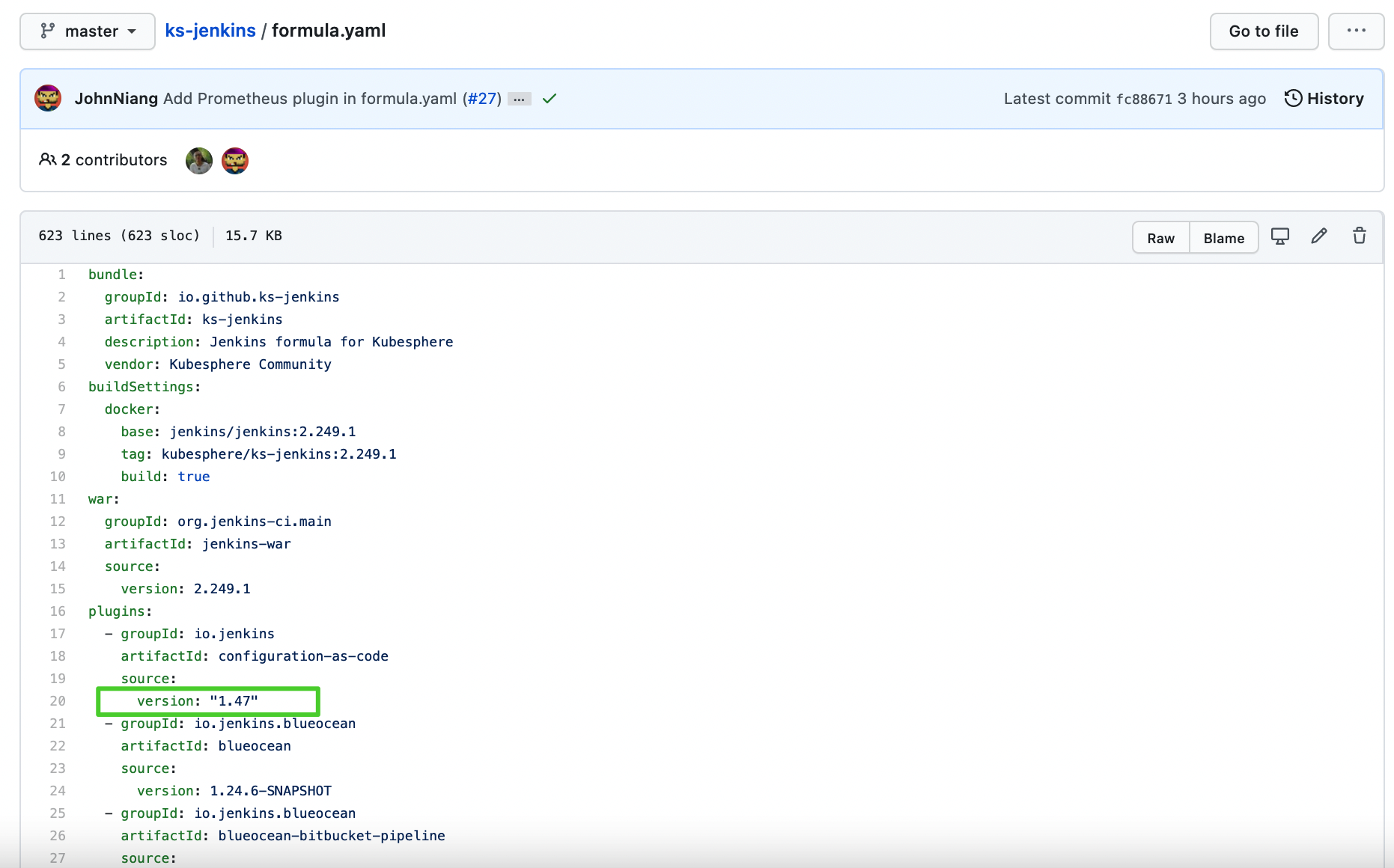Click JohnNiang's avatar in the commit header
The height and width of the screenshot is (868, 1394).
47,98
